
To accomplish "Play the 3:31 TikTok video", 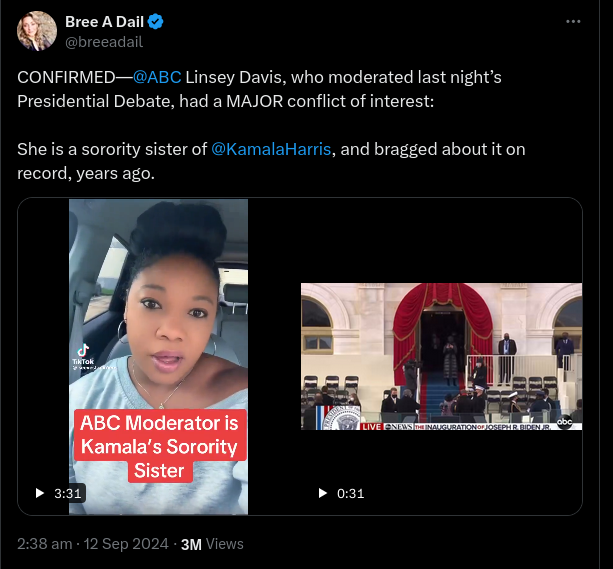I will tap(40, 493).
